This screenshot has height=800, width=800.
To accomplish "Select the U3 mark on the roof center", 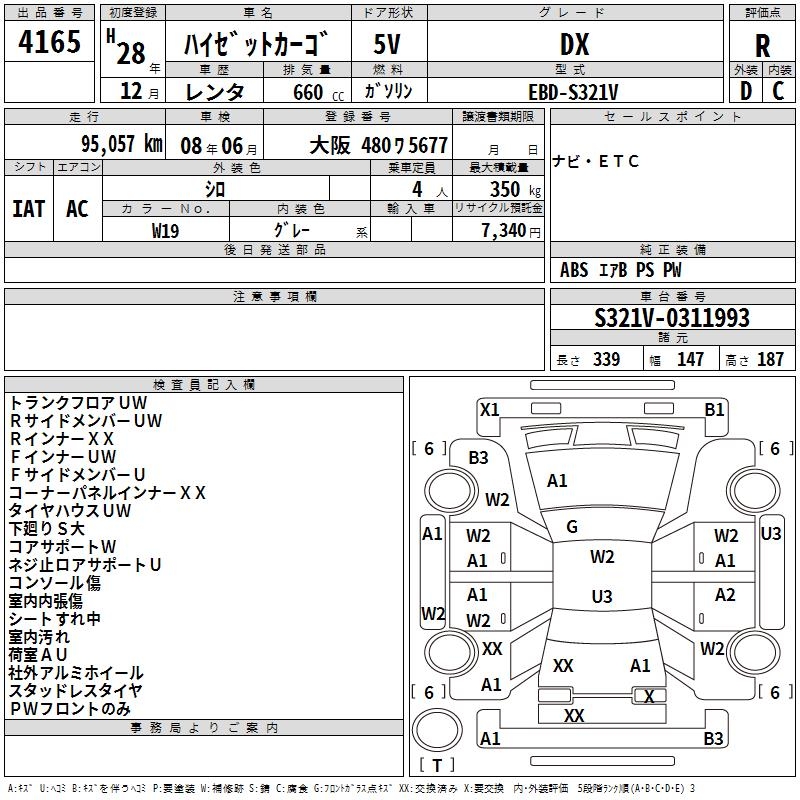I will point(601,597).
